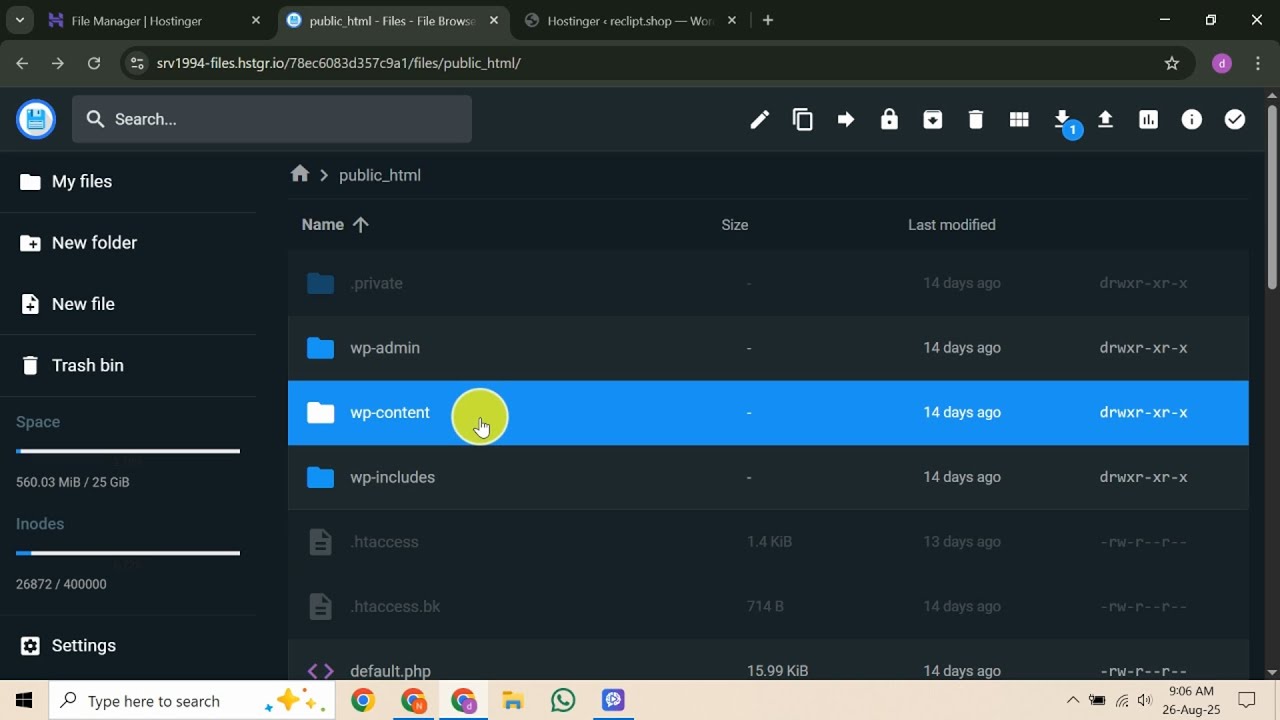Image resolution: width=1280 pixels, height=720 pixels.
Task: Open the disk usage chart icon
Action: coord(1148,120)
